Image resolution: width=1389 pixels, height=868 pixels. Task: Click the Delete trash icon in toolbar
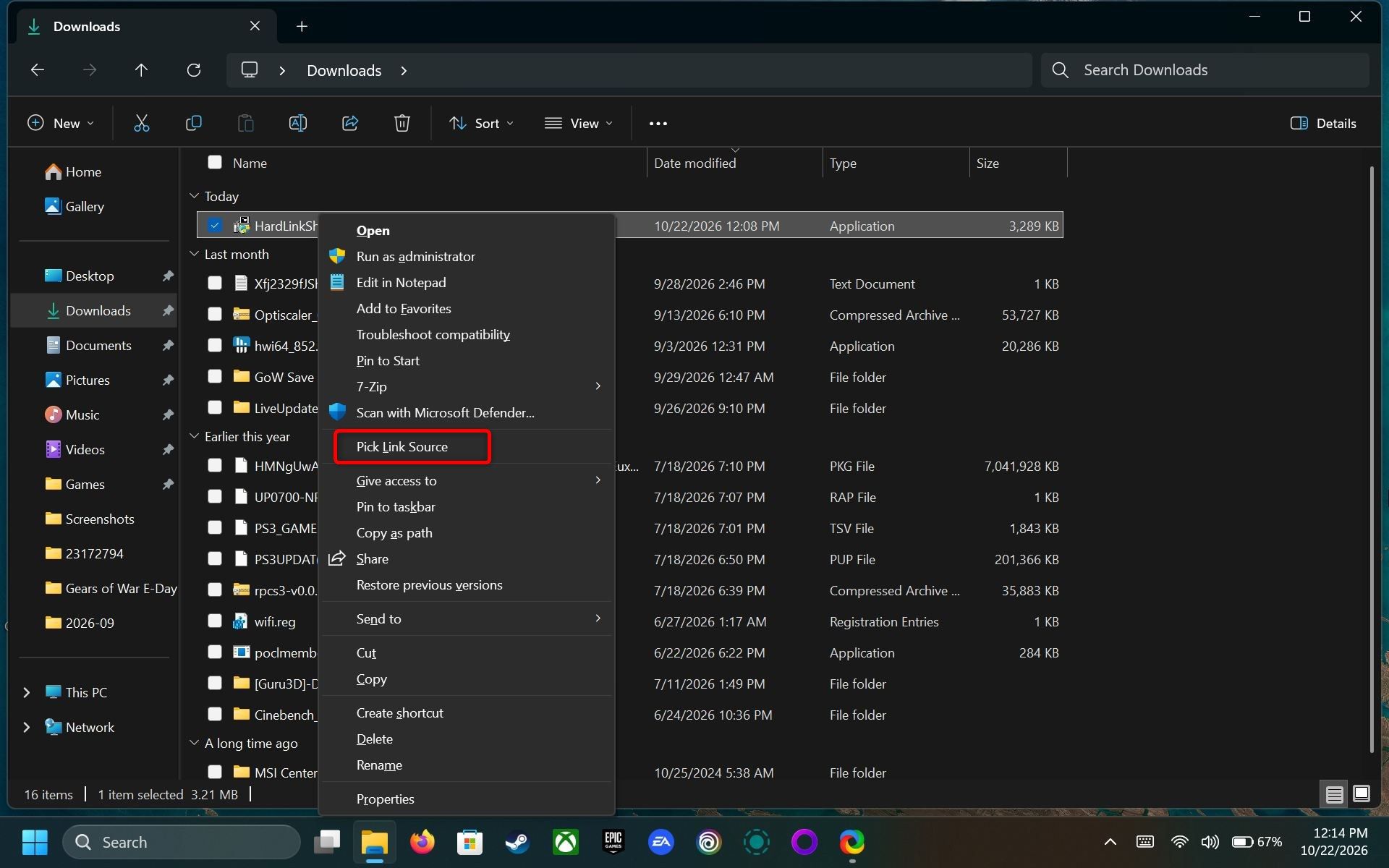click(402, 123)
